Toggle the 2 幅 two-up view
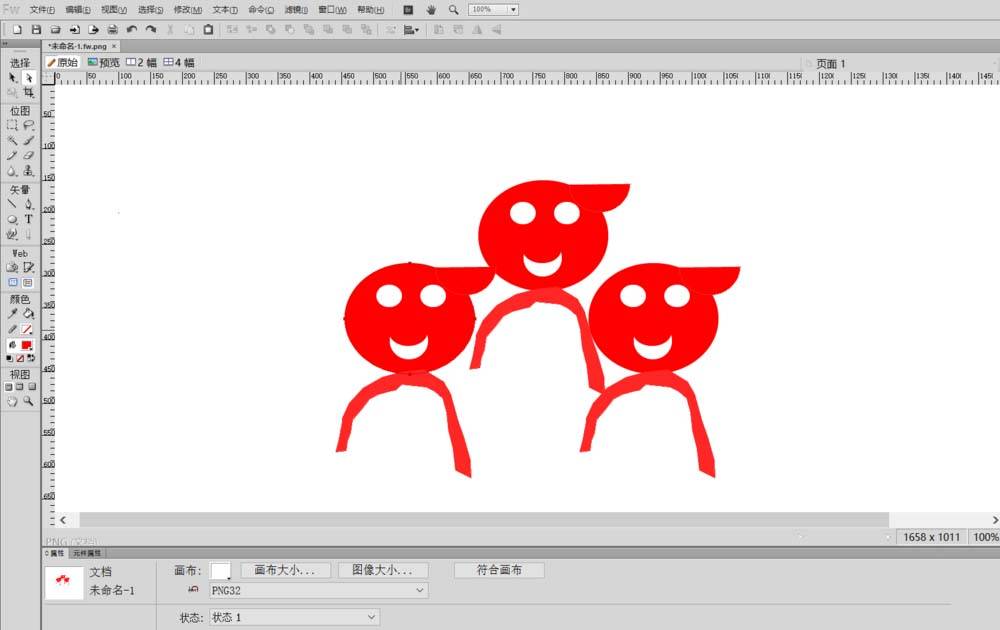1000x630 pixels. tap(141, 62)
